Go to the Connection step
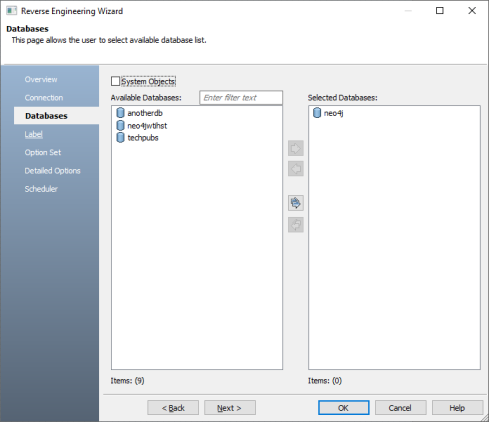Screen dimensions: 489x422 click(44, 98)
